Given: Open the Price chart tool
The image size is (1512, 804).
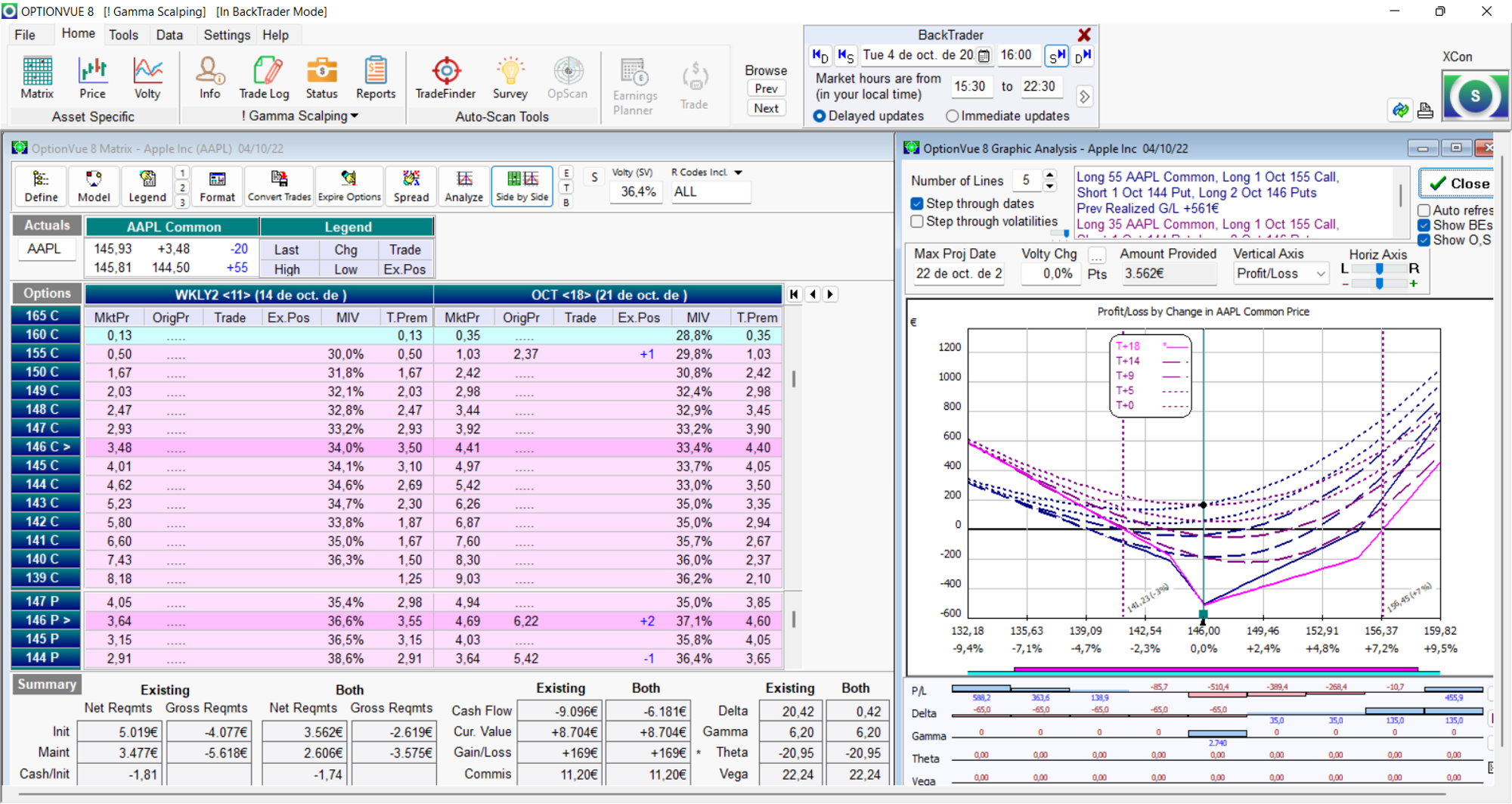Looking at the screenshot, I should [92, 79].
